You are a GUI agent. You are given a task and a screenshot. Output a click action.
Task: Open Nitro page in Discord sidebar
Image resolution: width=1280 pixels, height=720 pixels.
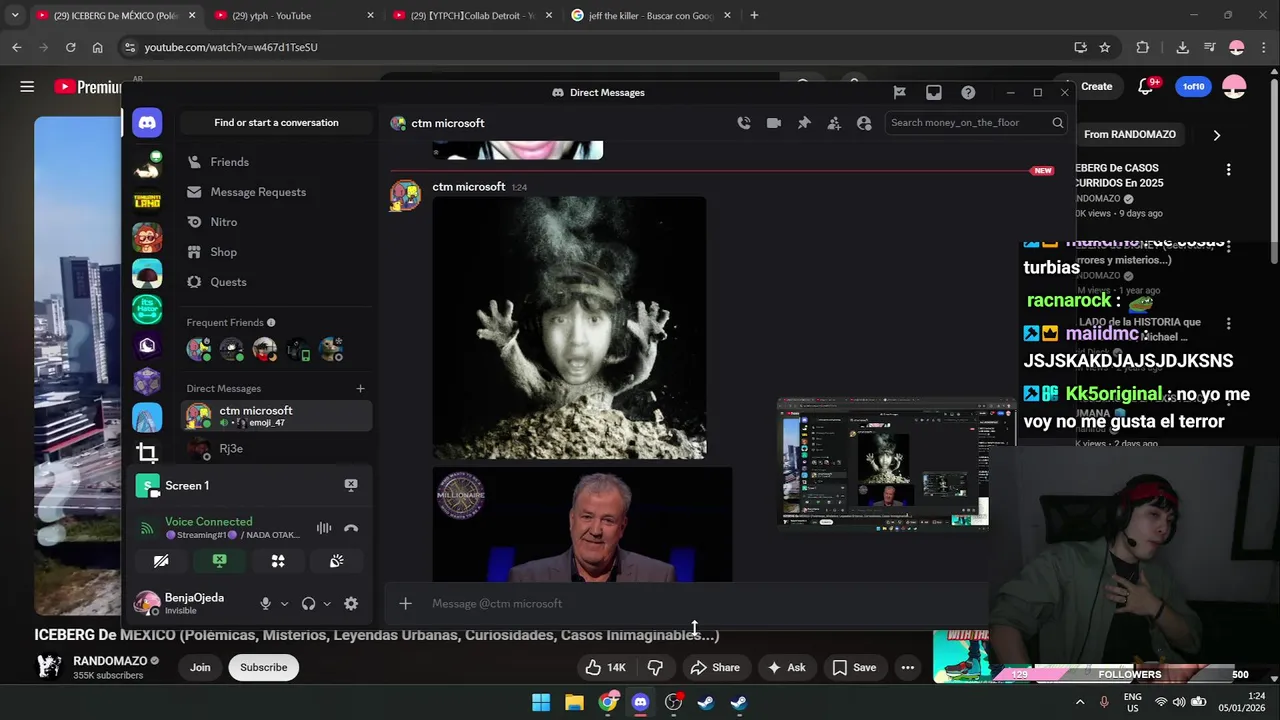pos(276,222)
